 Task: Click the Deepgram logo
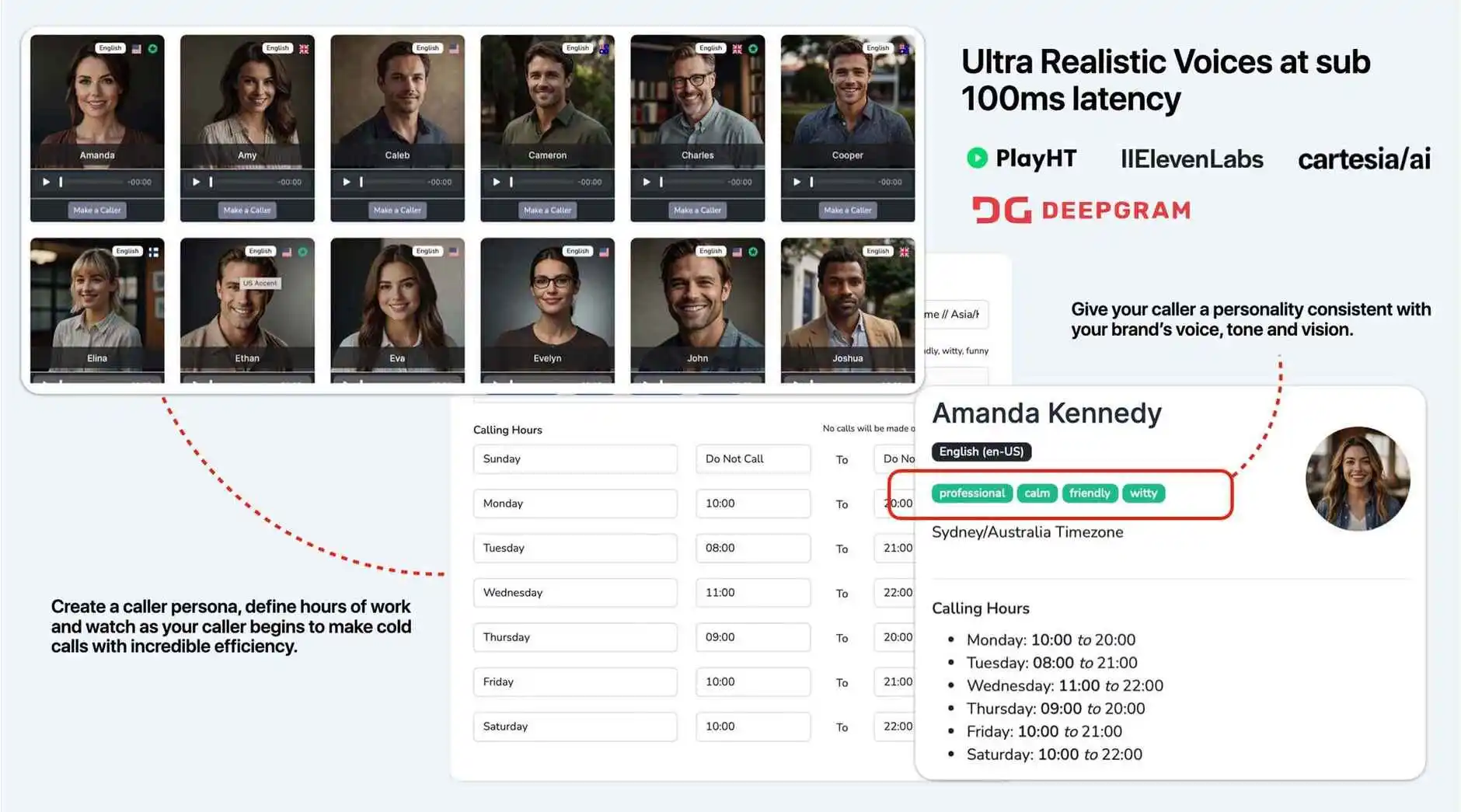point(1080,209)
